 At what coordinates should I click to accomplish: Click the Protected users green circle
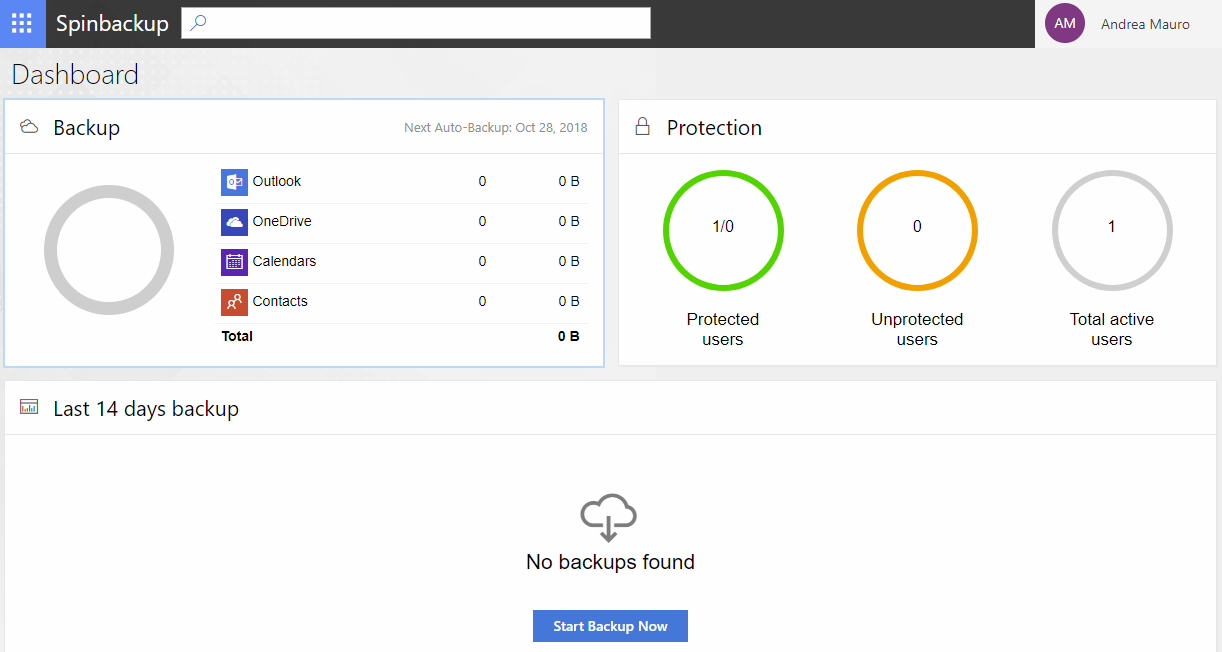723,230
